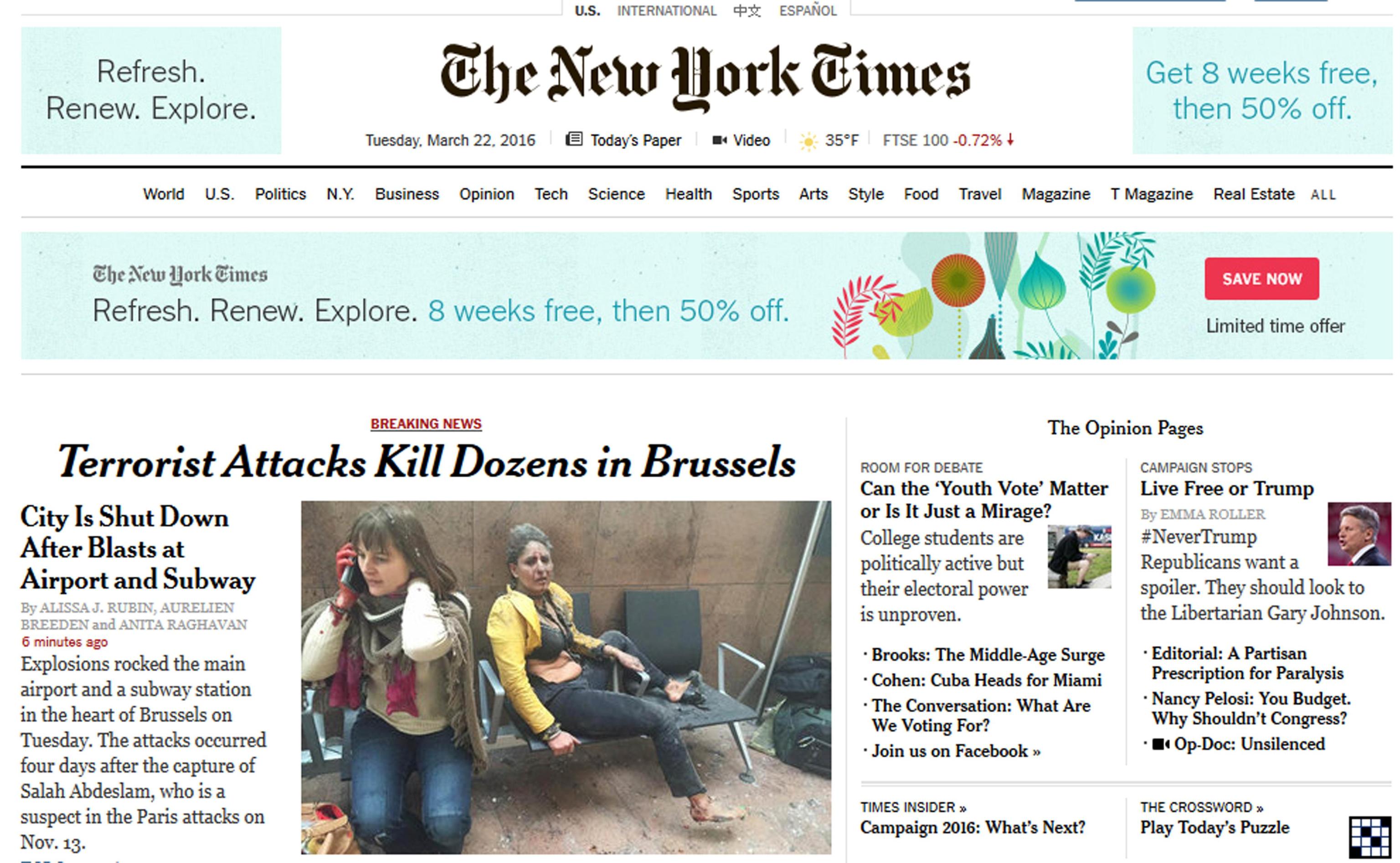Open Live Free or Trump column

(1226, 489)
